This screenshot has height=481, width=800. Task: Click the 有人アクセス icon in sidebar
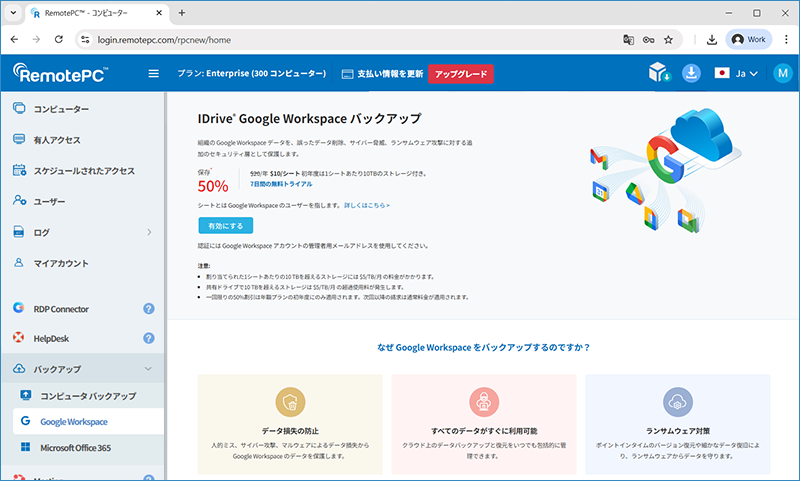click(x=19, y=139)
